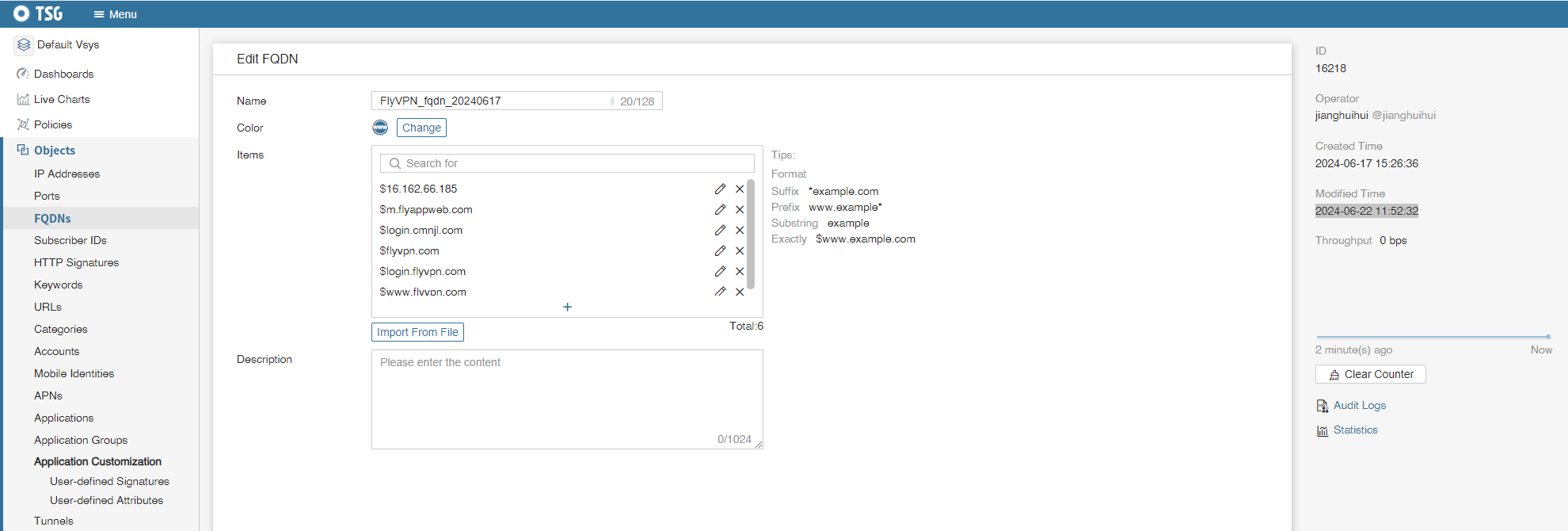This screenshot has width=1568, height=531.
Task: Expand Application Customization in sidebar
Action: (97, 461)
